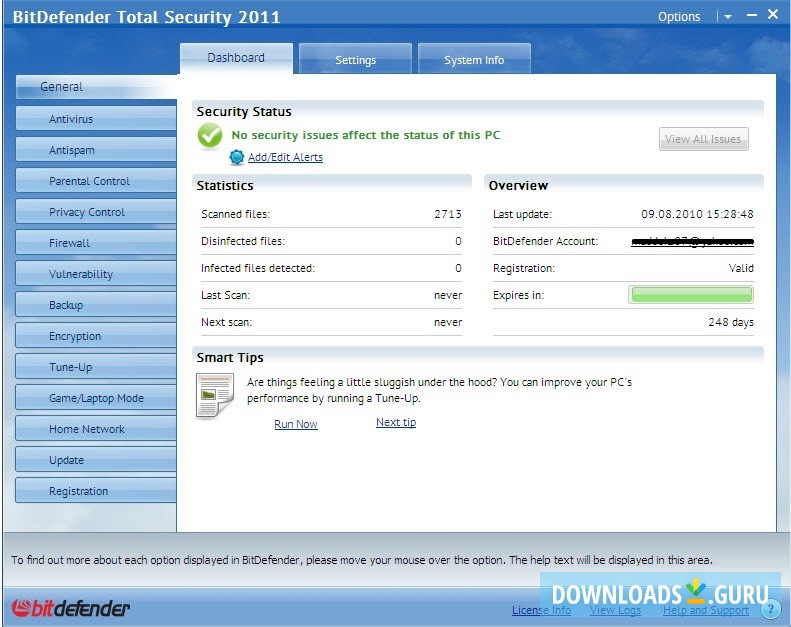Click the green security status checkmark icon
The image size is (791, 627).
point(210,136)
